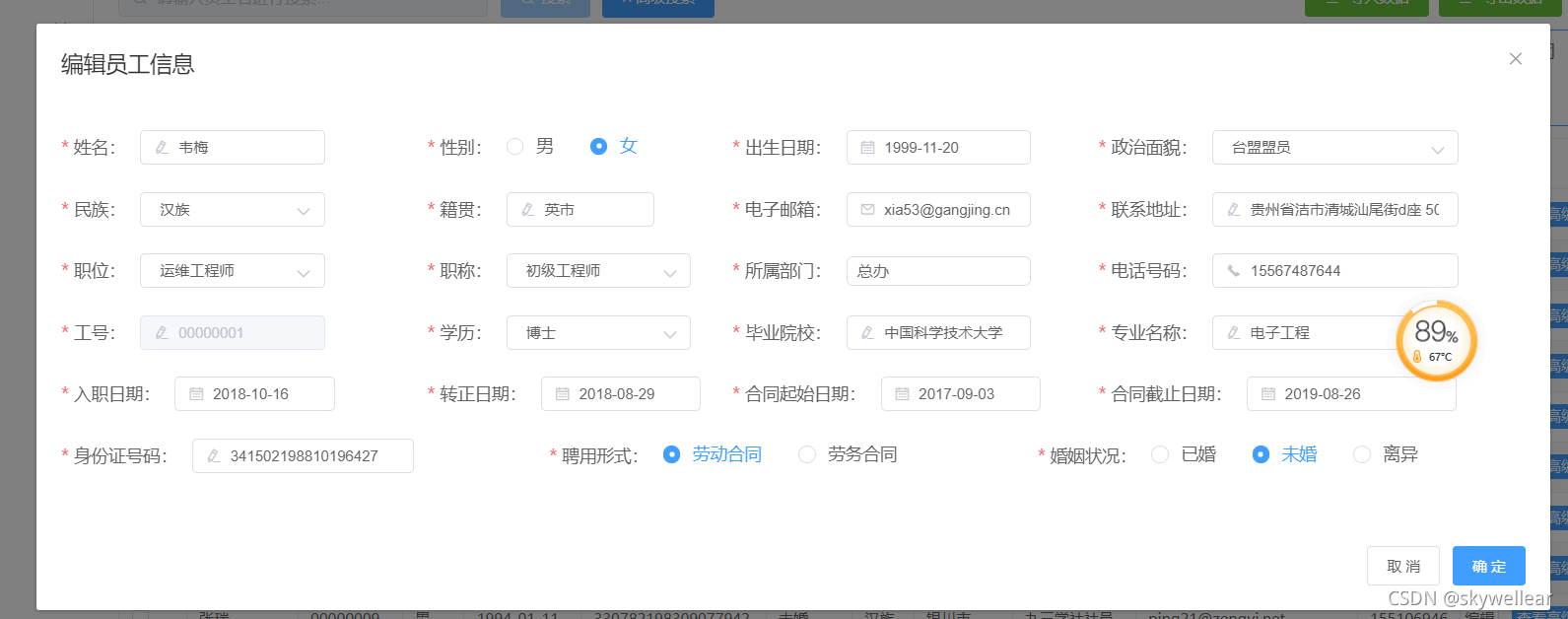
Task: Click the phone number 15567487644 input
Action: (1335, 271)
